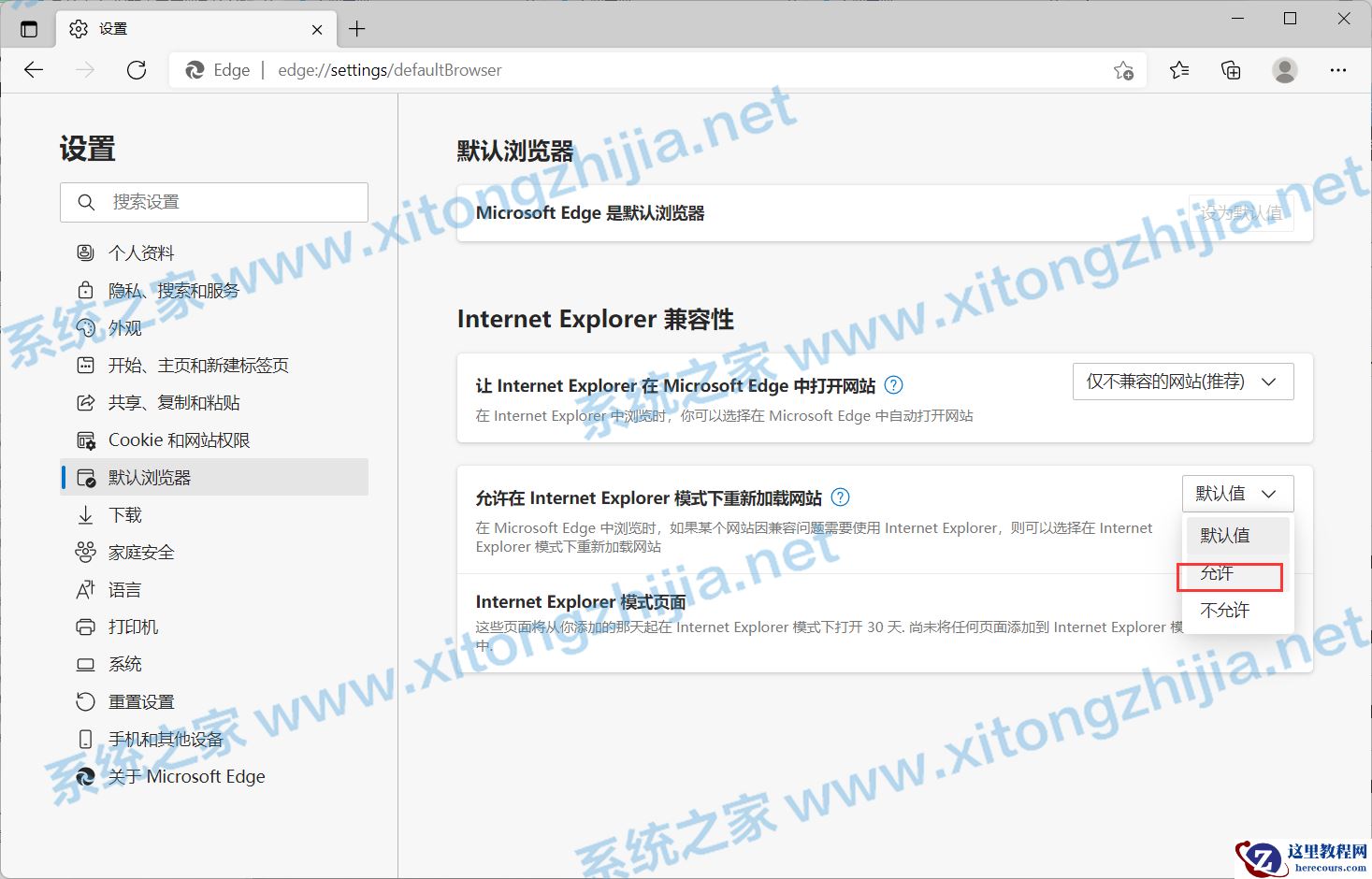Click the help icon next to IE mode reload option
The height and width of the screenshot is (879, 1372).
(839, 497)
